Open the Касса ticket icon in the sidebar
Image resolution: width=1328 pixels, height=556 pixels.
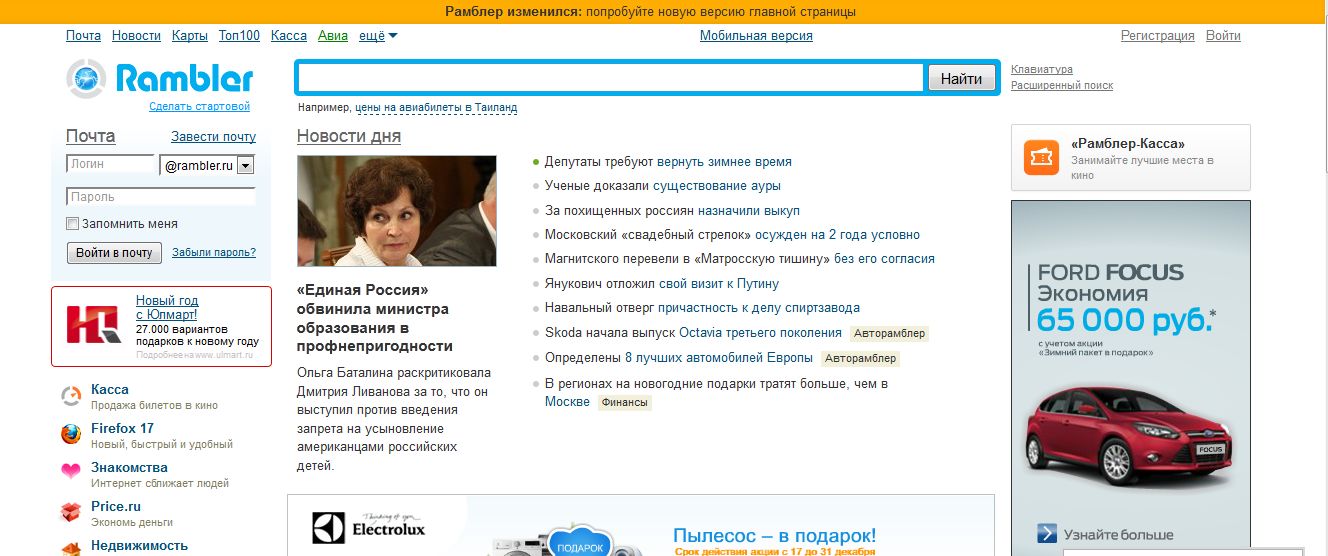[71, 396]
